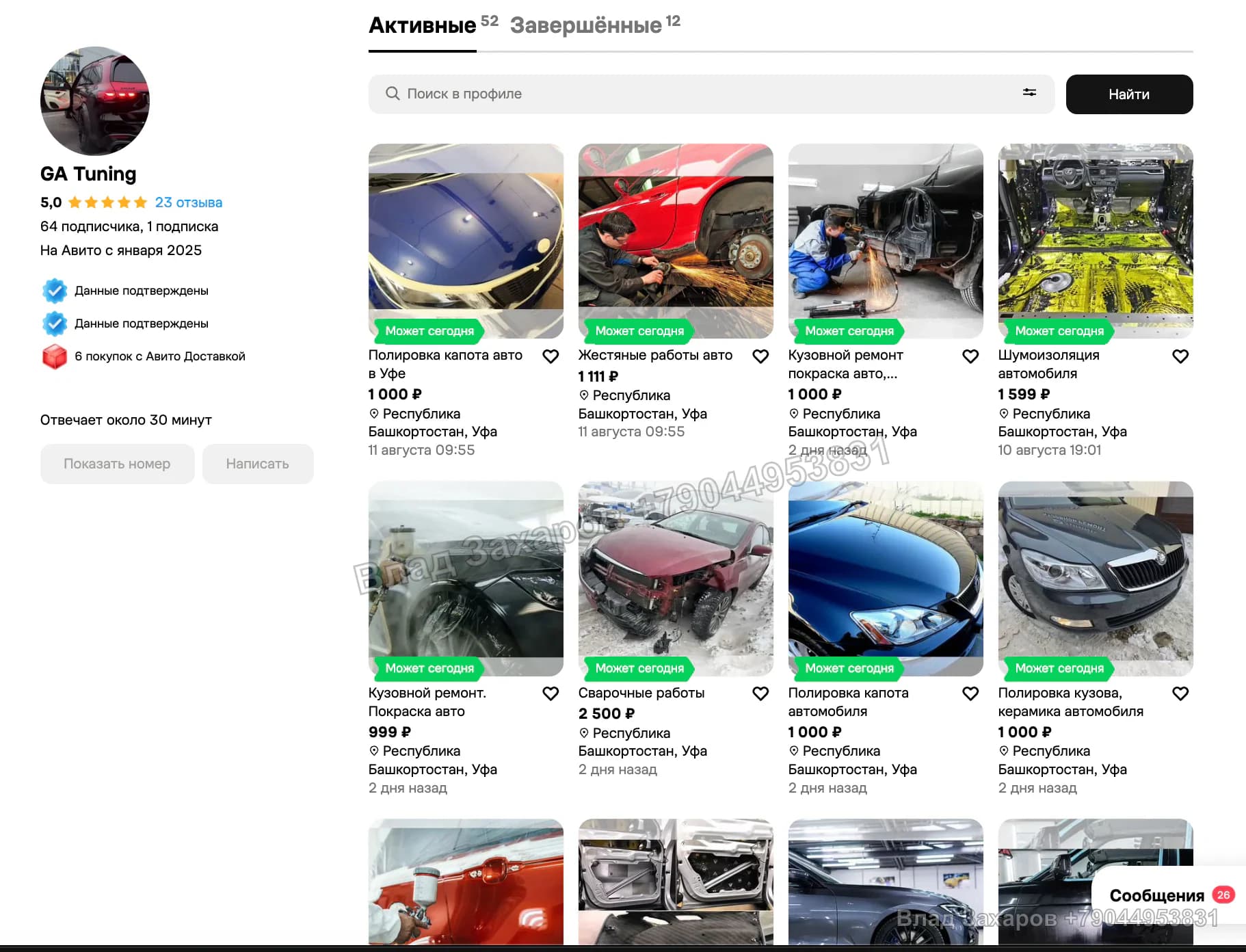Click the Найти search button
This screenshot has width=1246, height=952.
pos(1129,94)
